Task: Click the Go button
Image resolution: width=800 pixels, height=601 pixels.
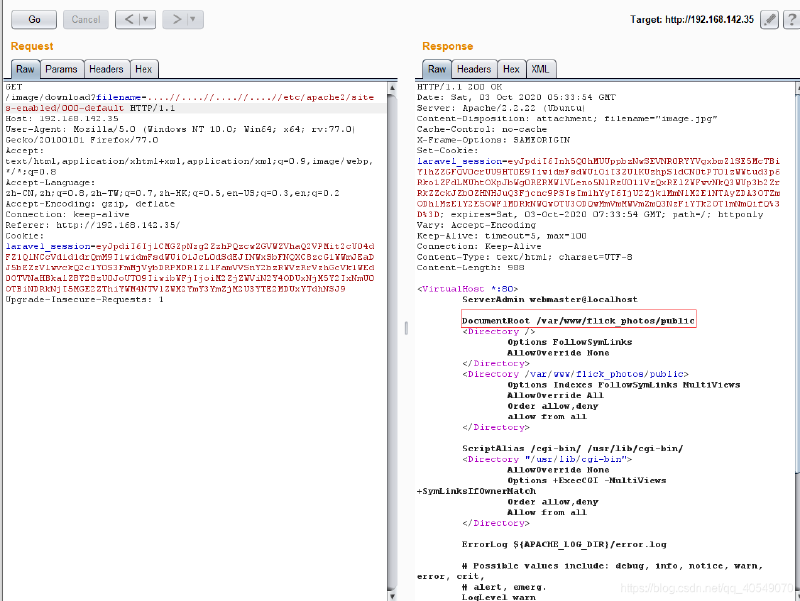Action: point(34,19)
